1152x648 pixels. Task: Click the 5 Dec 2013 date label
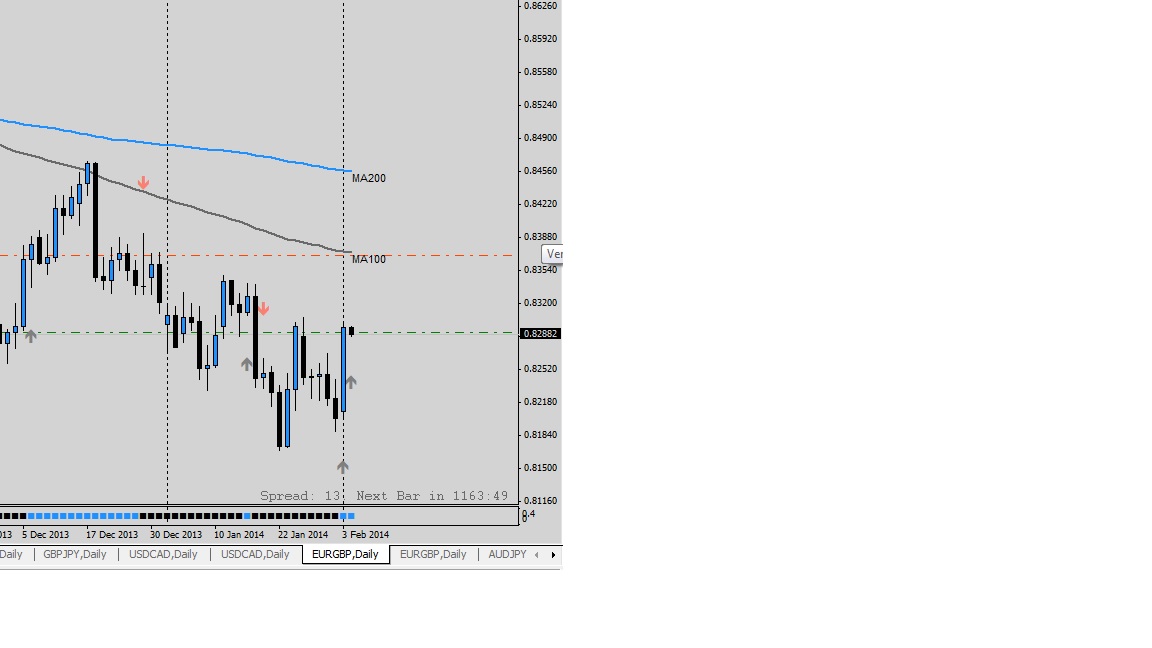tap(46, 535)
